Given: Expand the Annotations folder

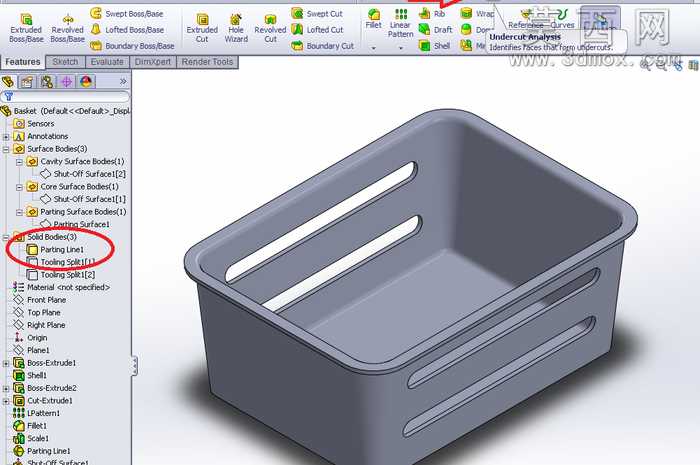Looking at the screenshot, I should (x=6, y=137).
